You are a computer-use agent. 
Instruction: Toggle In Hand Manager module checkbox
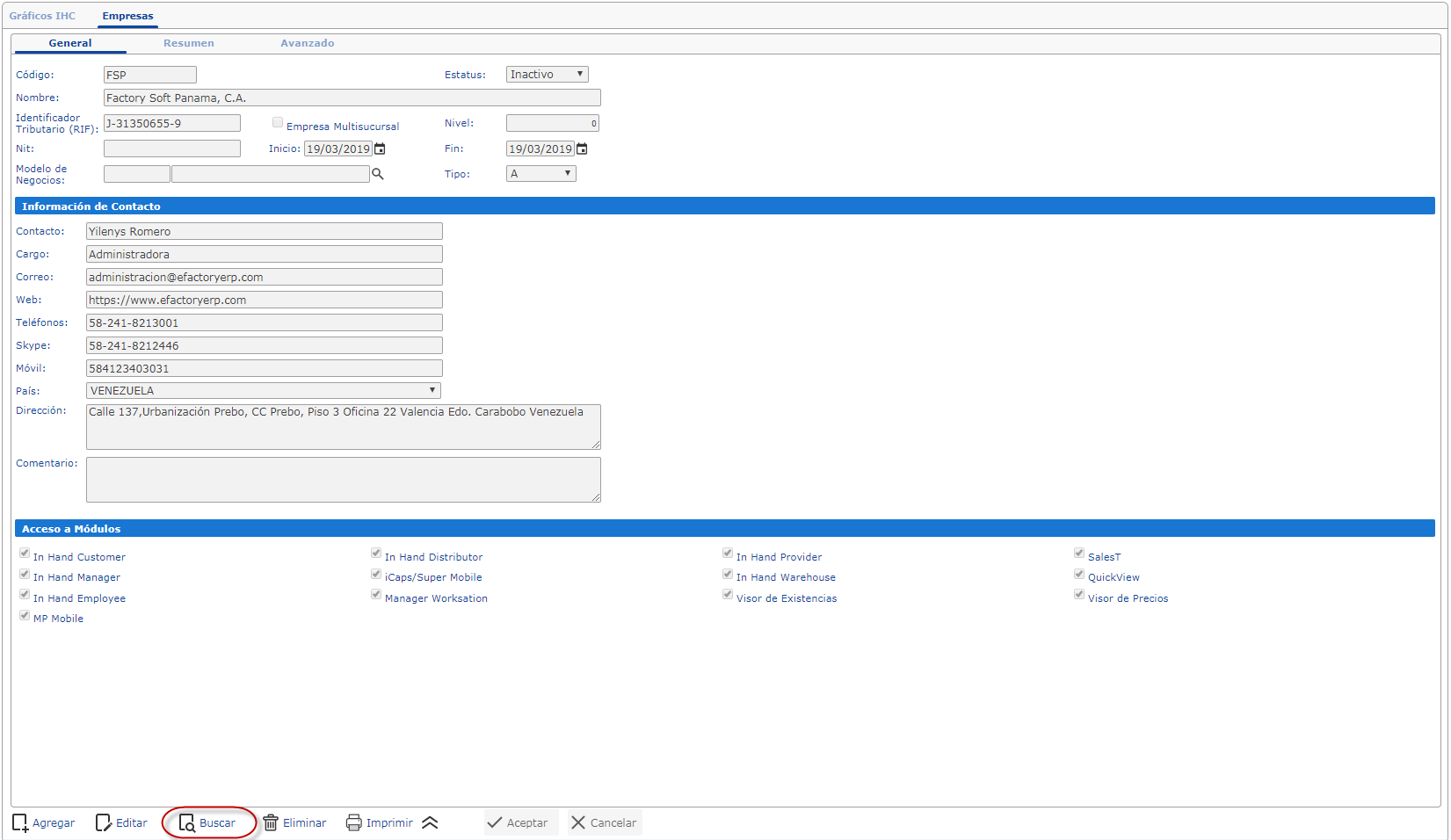click(25, 575)
